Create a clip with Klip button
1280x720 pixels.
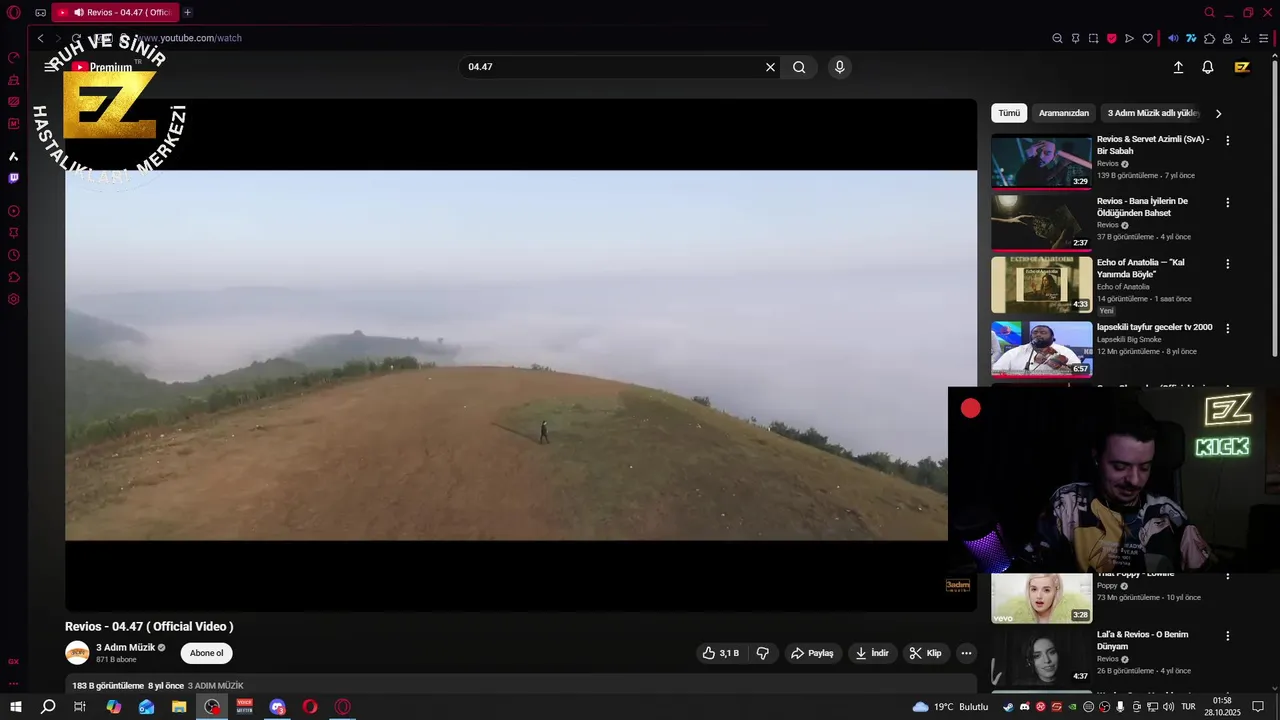tap(925, 653)
